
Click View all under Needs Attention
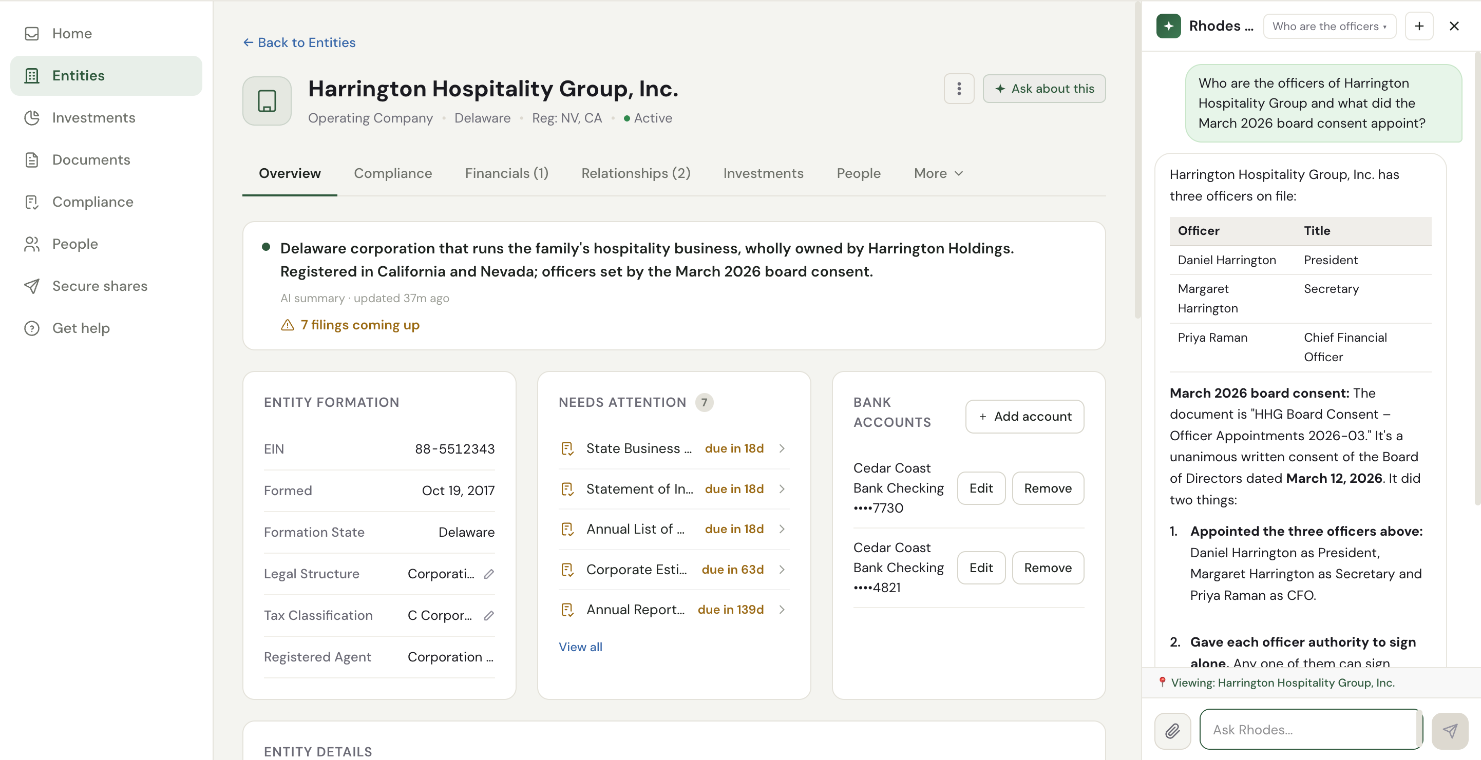pos(581,647)
